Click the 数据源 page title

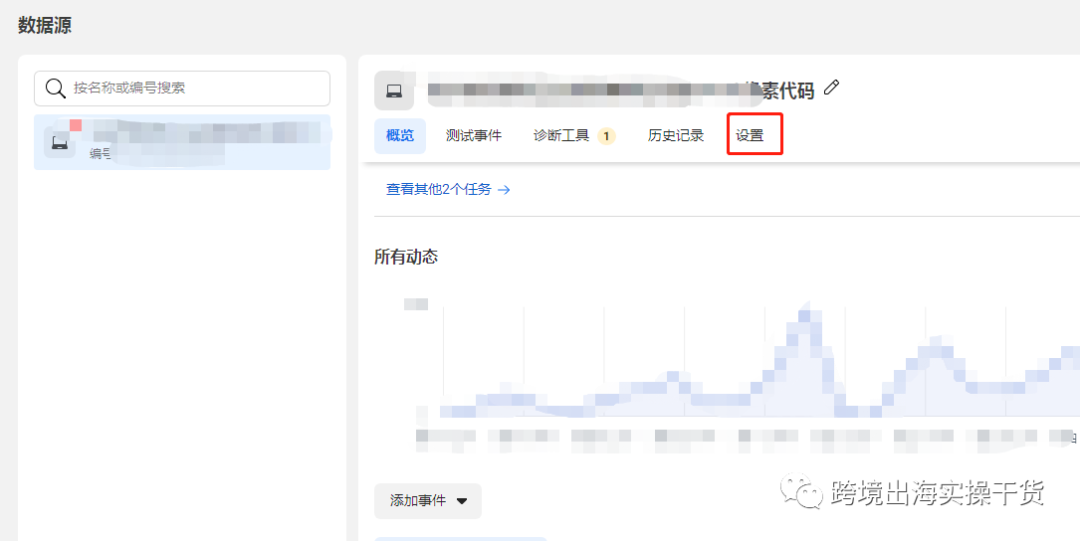45,26
